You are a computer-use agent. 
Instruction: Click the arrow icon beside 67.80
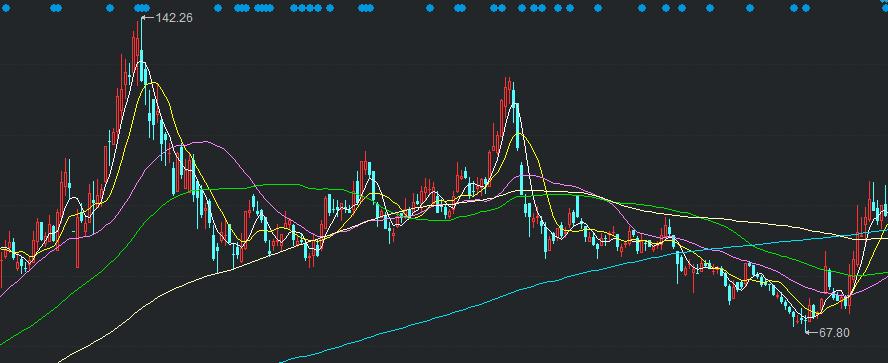point(812,332)
